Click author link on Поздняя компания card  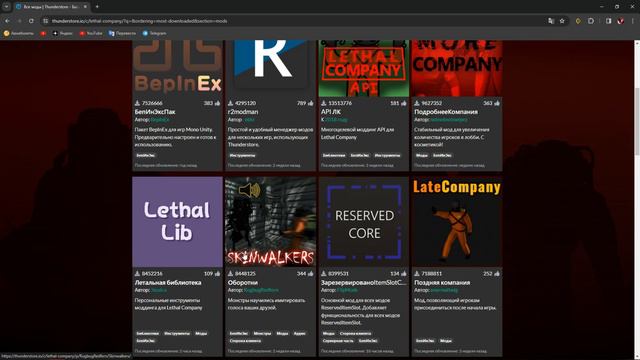444,290
